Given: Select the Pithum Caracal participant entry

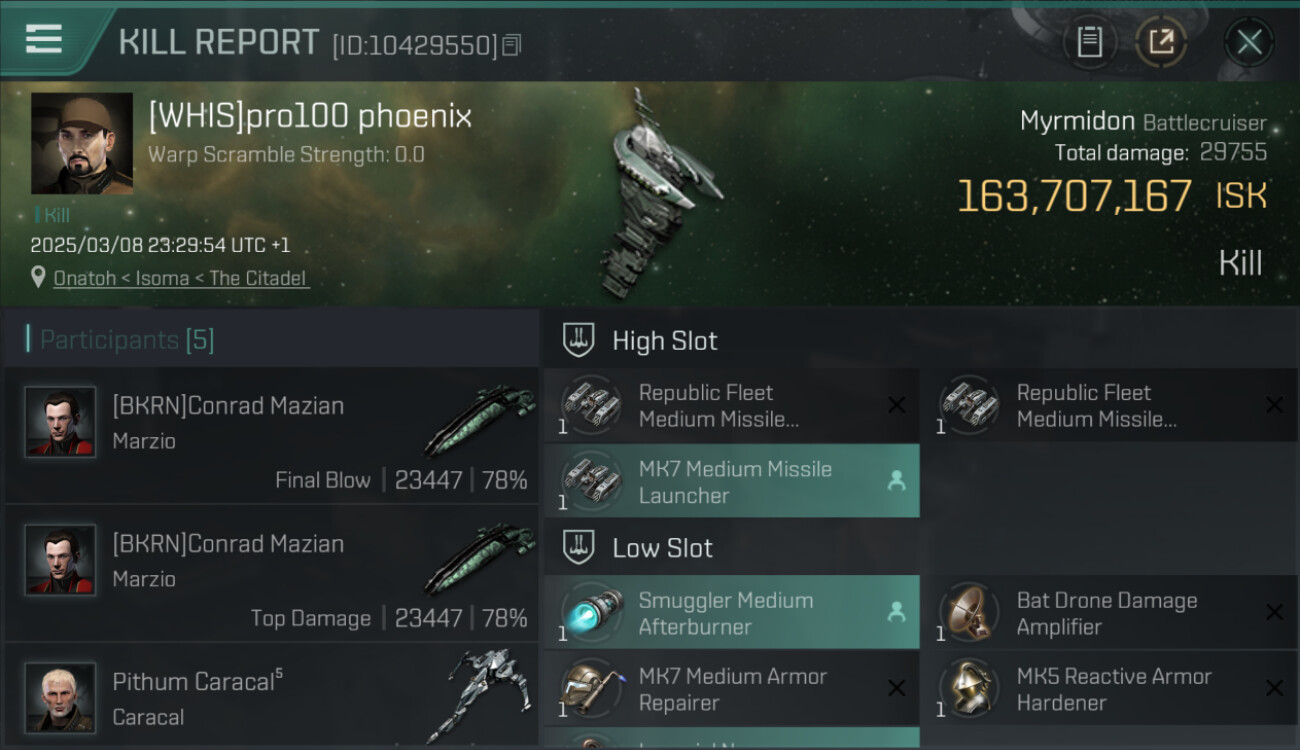Looking at the screenshot, I should pos(270,697).
